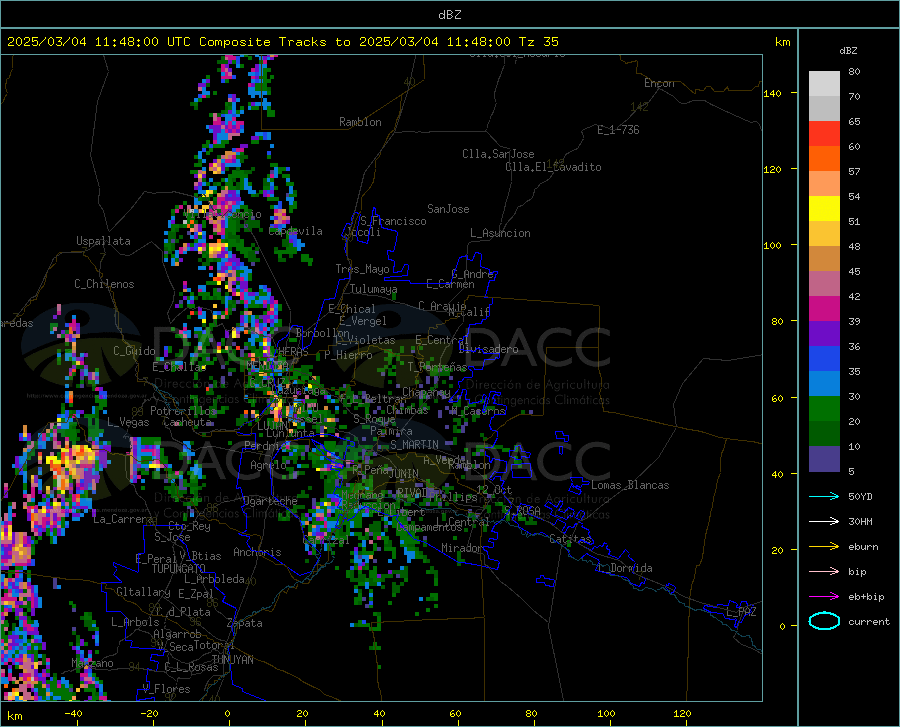The image size is (900, 727).
Task: Click the Anchoris place label
Action: click(x=257, y=552)
